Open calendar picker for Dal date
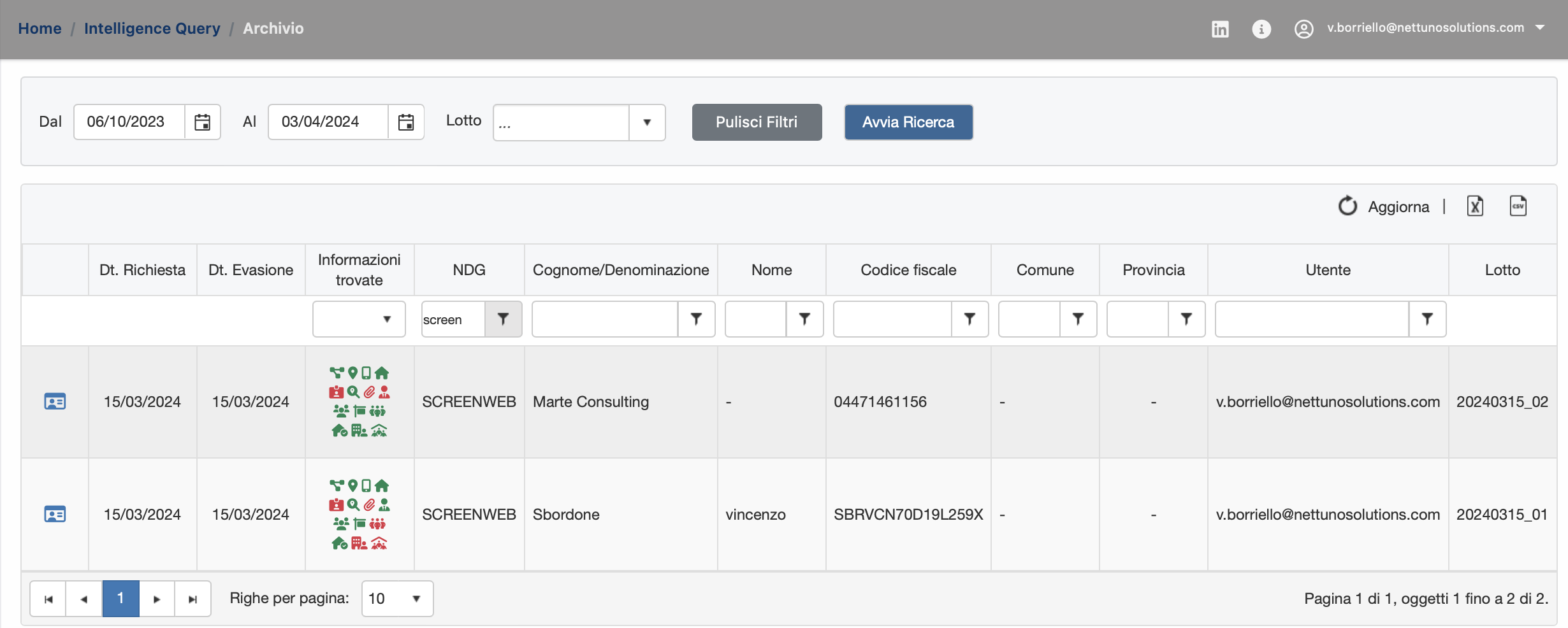1568x628 pixels. point(202,122)
